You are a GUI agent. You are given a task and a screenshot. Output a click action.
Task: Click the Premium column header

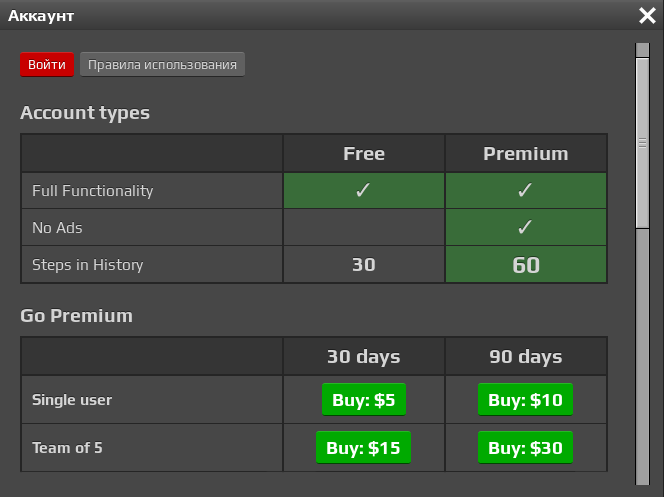pyautogui.click(x=526, y=154)
